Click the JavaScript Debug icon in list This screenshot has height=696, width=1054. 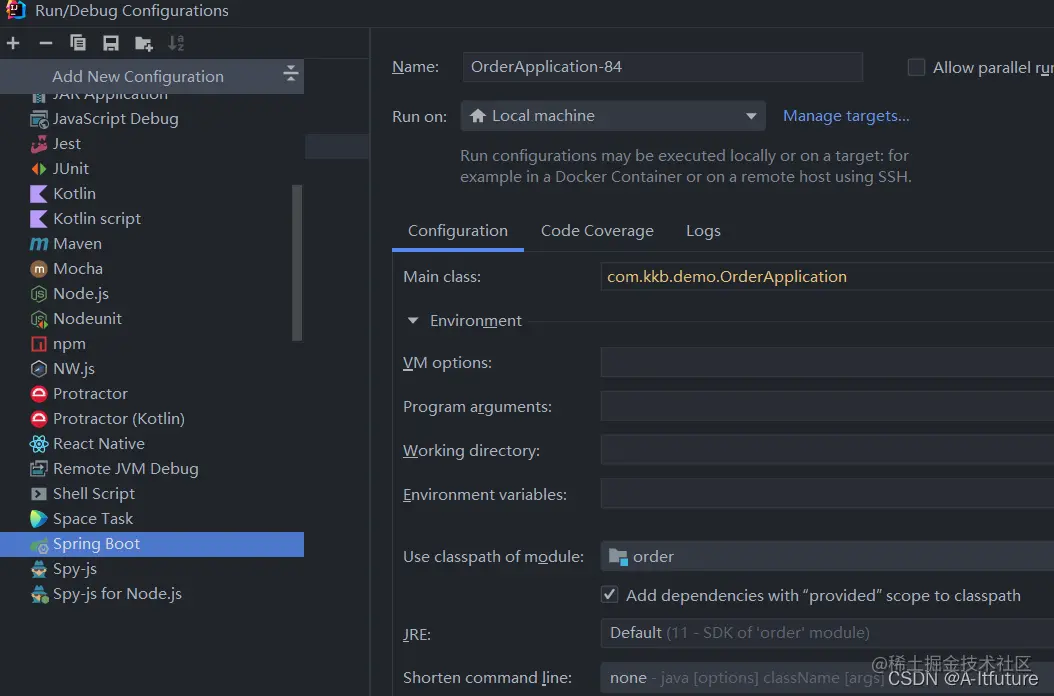point(39,120)
